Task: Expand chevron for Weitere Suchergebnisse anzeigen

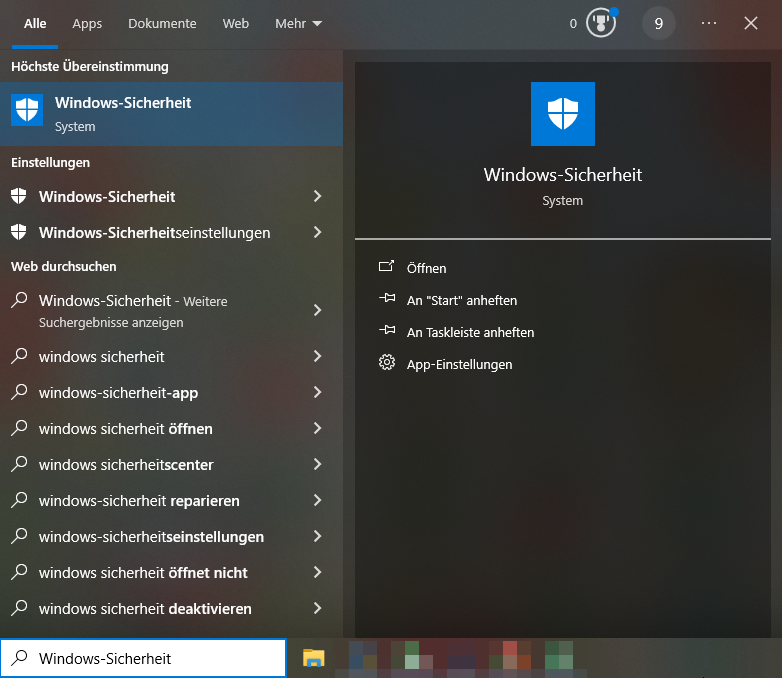Action: (318, 310)
